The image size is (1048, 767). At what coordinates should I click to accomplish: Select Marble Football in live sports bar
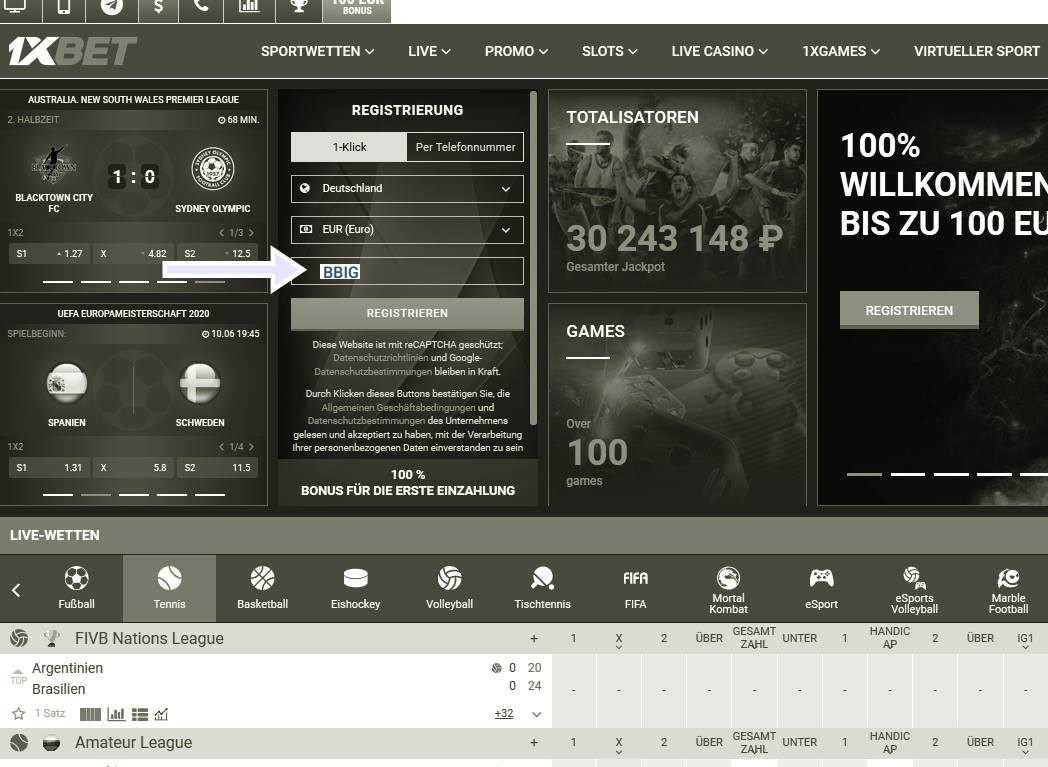[1008, 590]
